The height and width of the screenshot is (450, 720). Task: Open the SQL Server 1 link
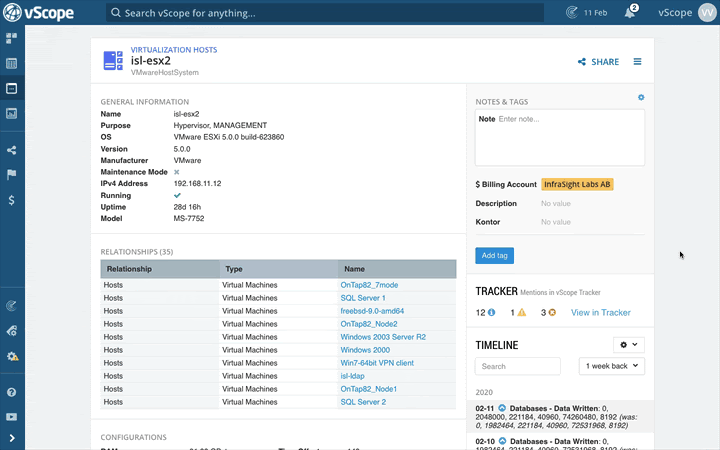[x=363, y=298]
